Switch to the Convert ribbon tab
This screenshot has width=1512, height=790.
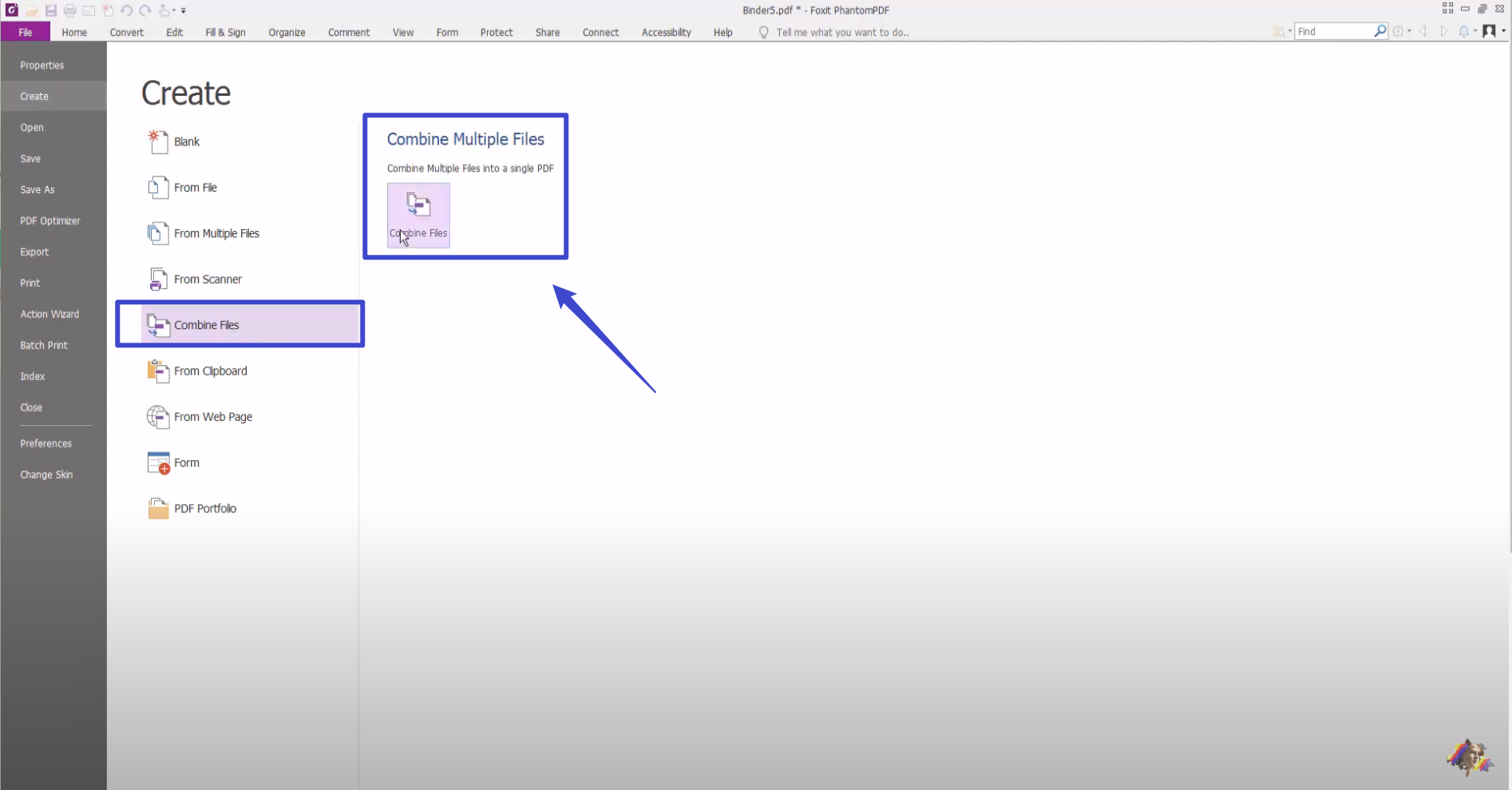pyautogui.click(x=127, y=33)
